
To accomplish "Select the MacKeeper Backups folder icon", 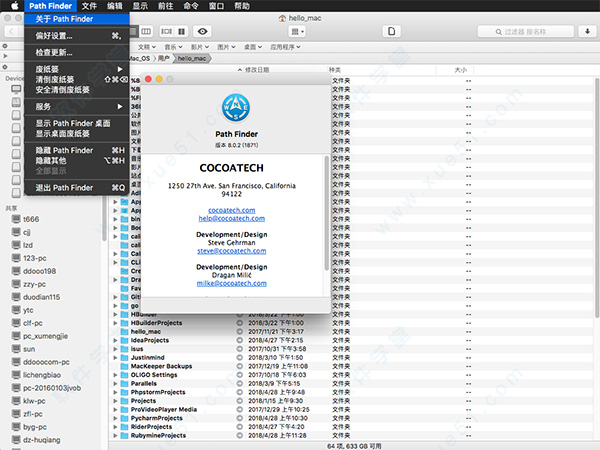I will (x=124, y=366).
